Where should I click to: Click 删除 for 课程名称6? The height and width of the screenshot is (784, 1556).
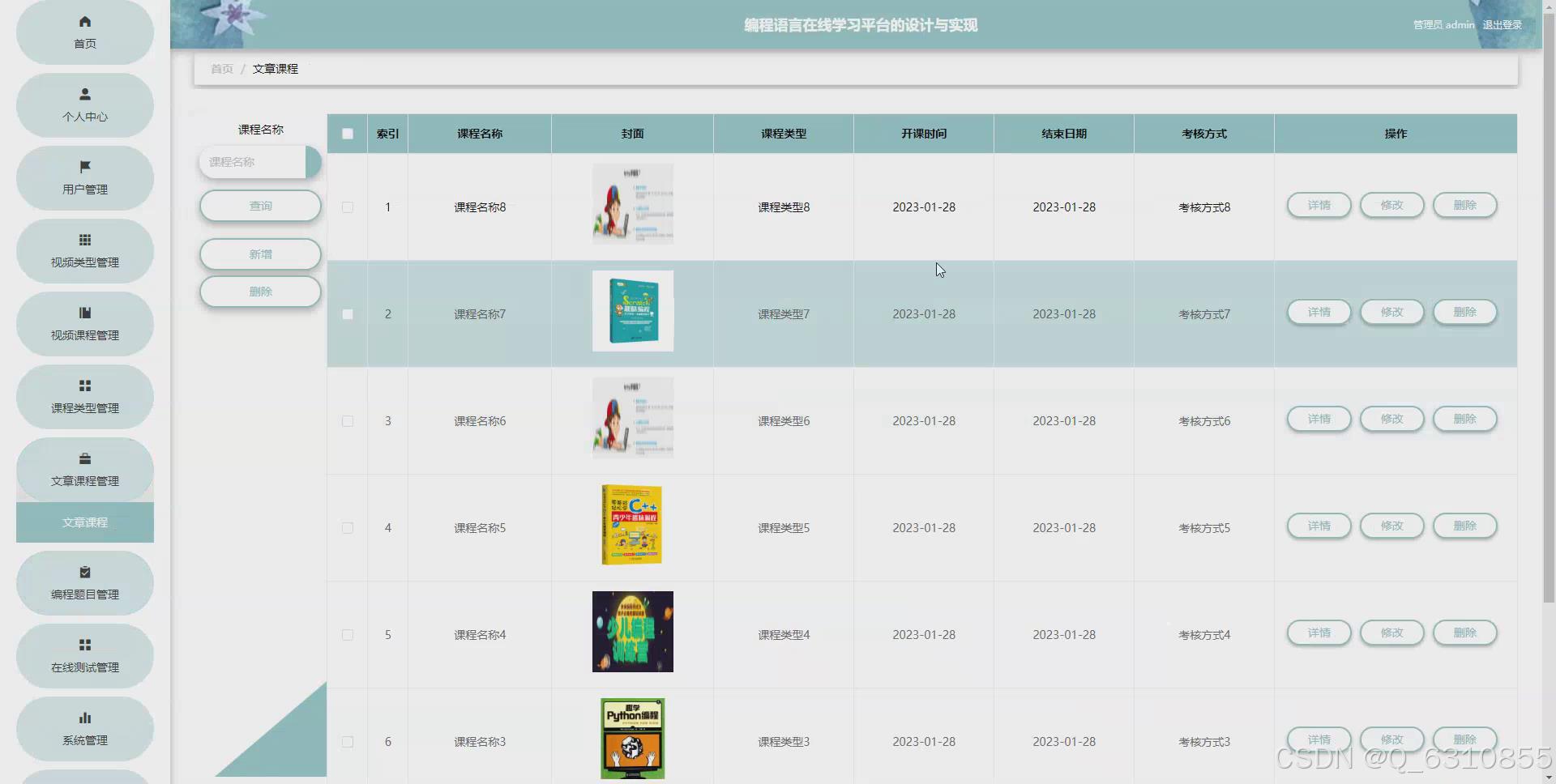coord(1464,419)
